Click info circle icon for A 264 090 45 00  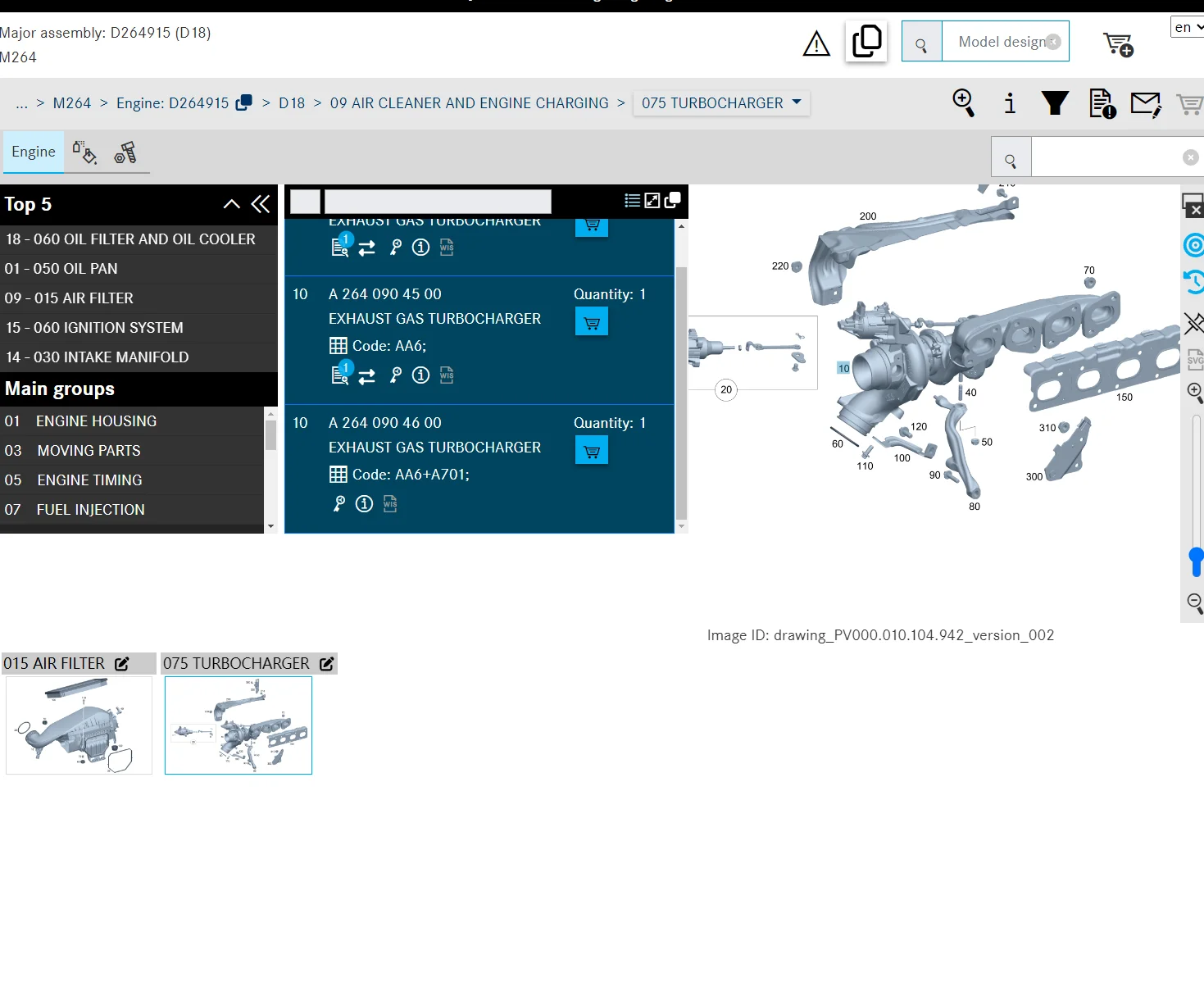point(420,375)
